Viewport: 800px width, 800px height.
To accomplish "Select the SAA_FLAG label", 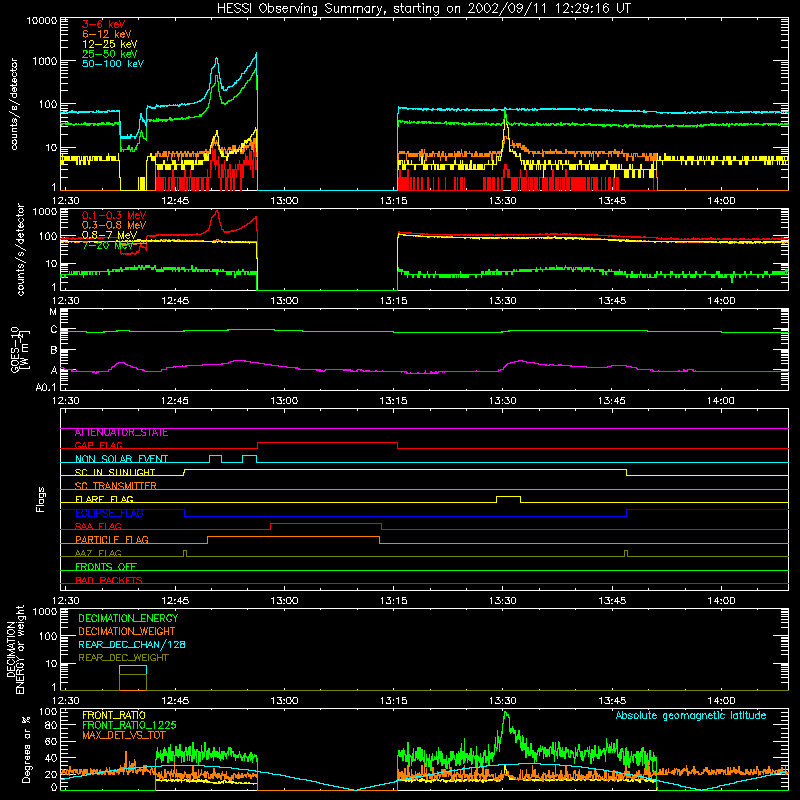I will 98,526.
